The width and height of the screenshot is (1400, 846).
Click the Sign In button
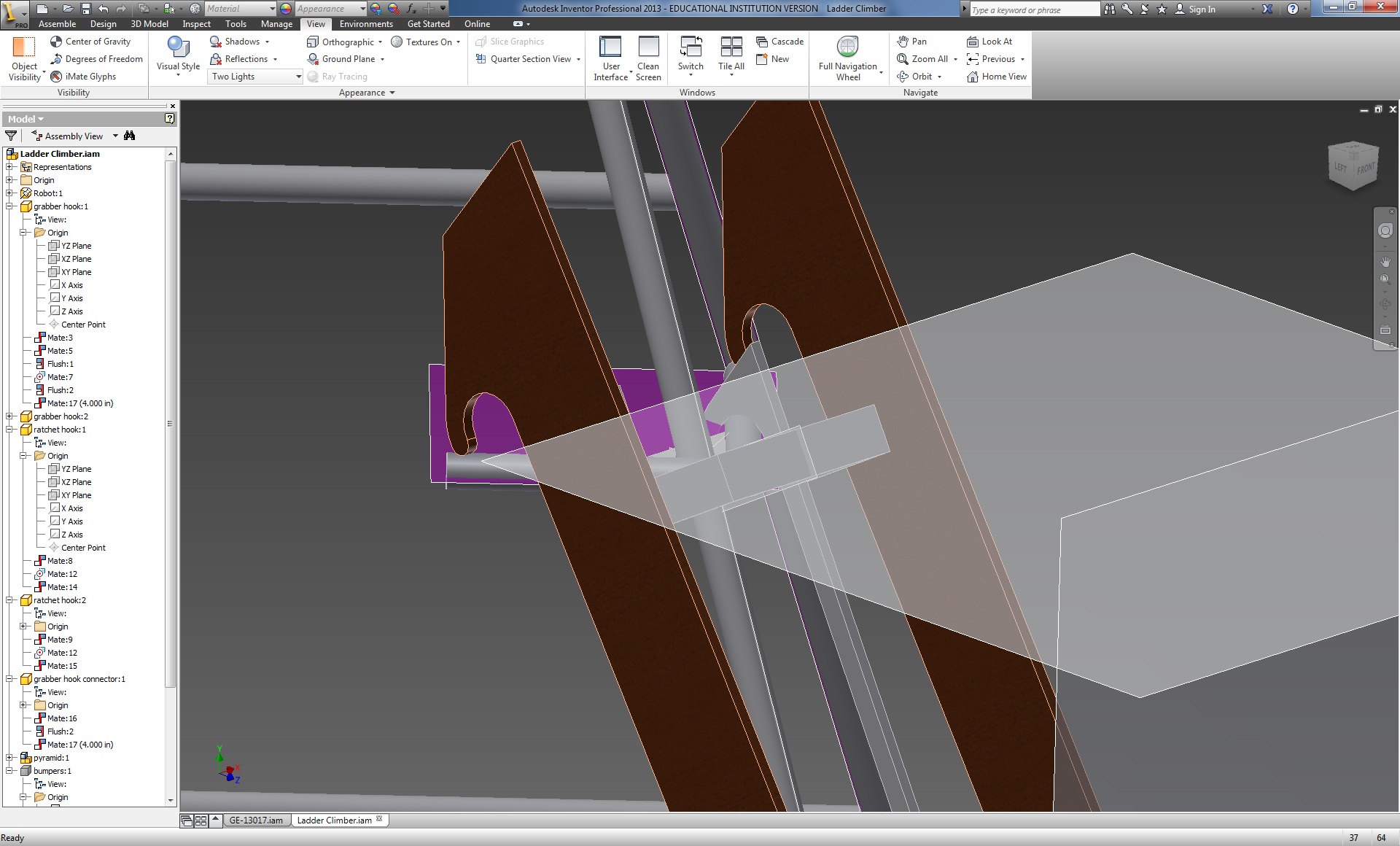1194,9
